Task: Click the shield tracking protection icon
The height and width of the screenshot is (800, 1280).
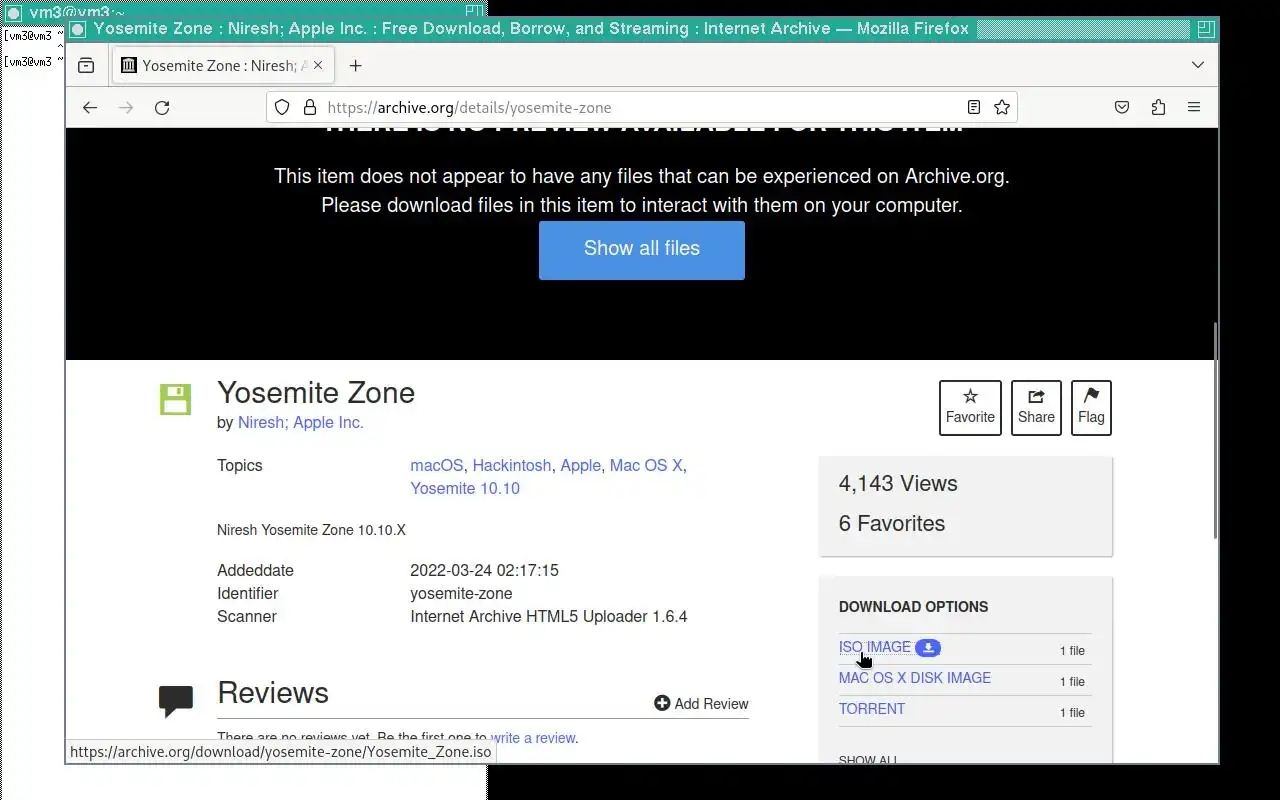Action: tap(282, 107)
